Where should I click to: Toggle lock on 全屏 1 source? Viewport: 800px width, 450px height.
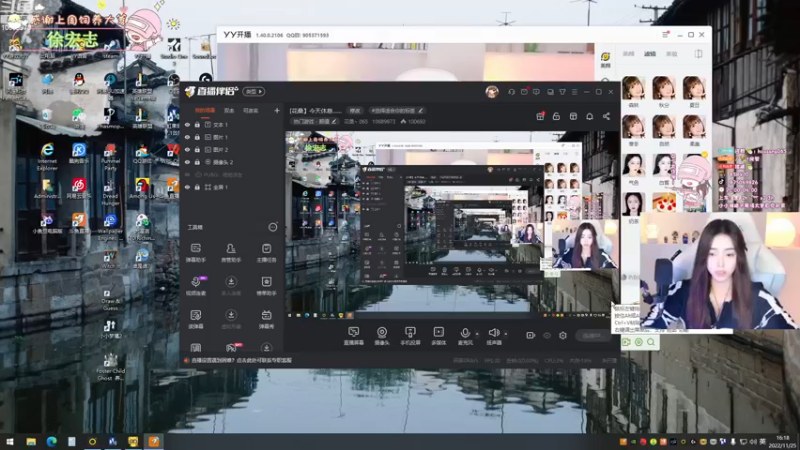(x=197, y=187)
